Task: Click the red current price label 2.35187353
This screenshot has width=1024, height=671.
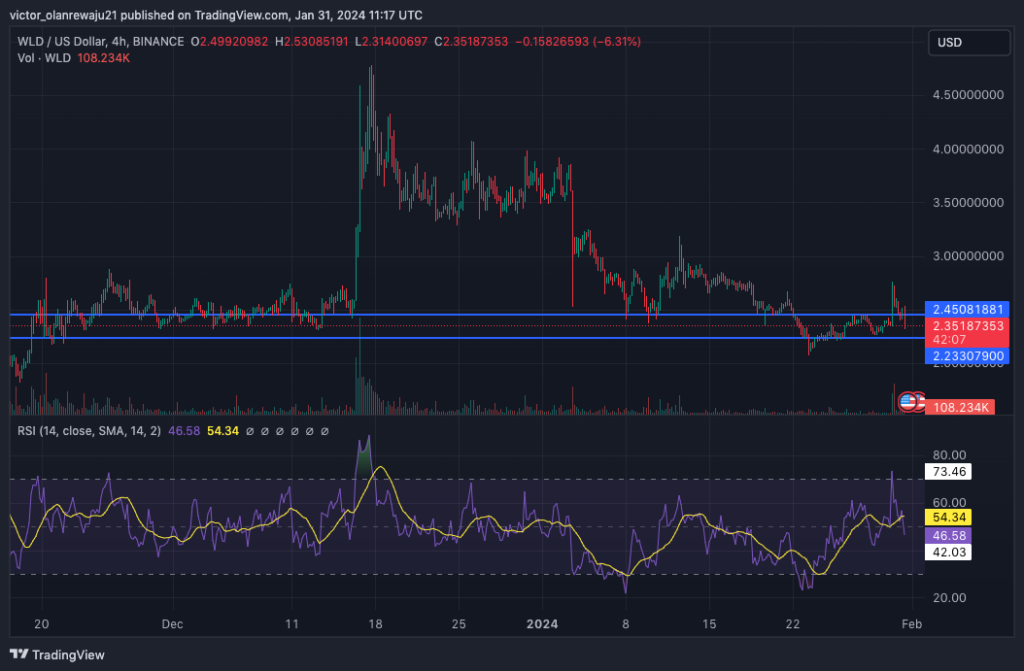Action: [x=966, y=325]
